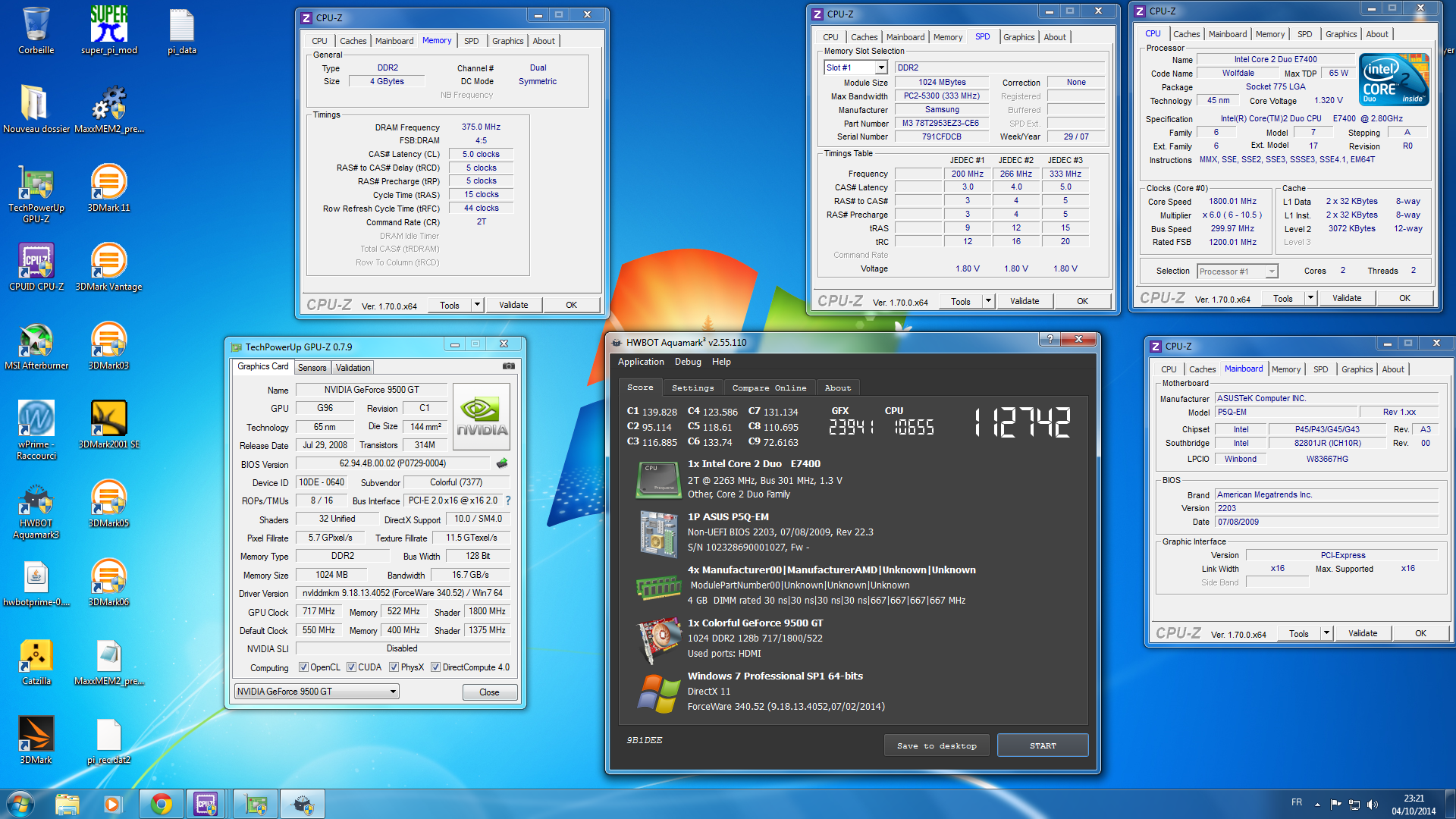Image resolution: width=1456 pixels, height=819 pixels.
Task: Open Nouveau dossier folder icon
Action: [36, 110]
